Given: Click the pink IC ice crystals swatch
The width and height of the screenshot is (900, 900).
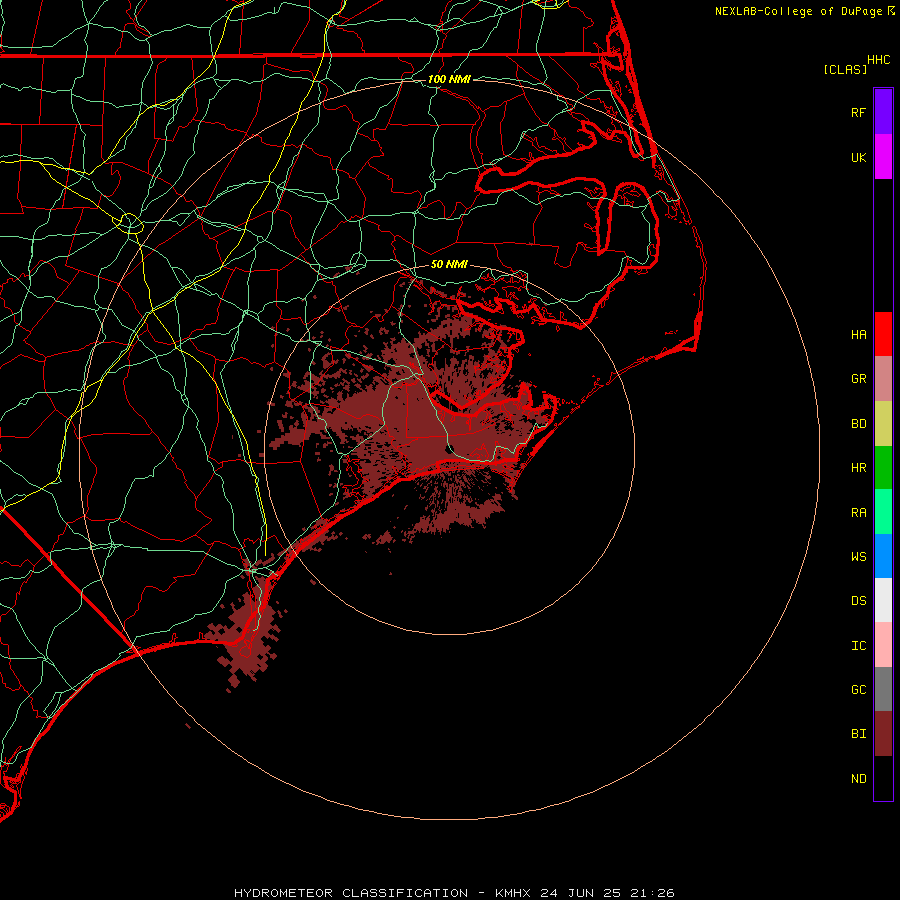Looking at the screenshot, I should [883, 645].
